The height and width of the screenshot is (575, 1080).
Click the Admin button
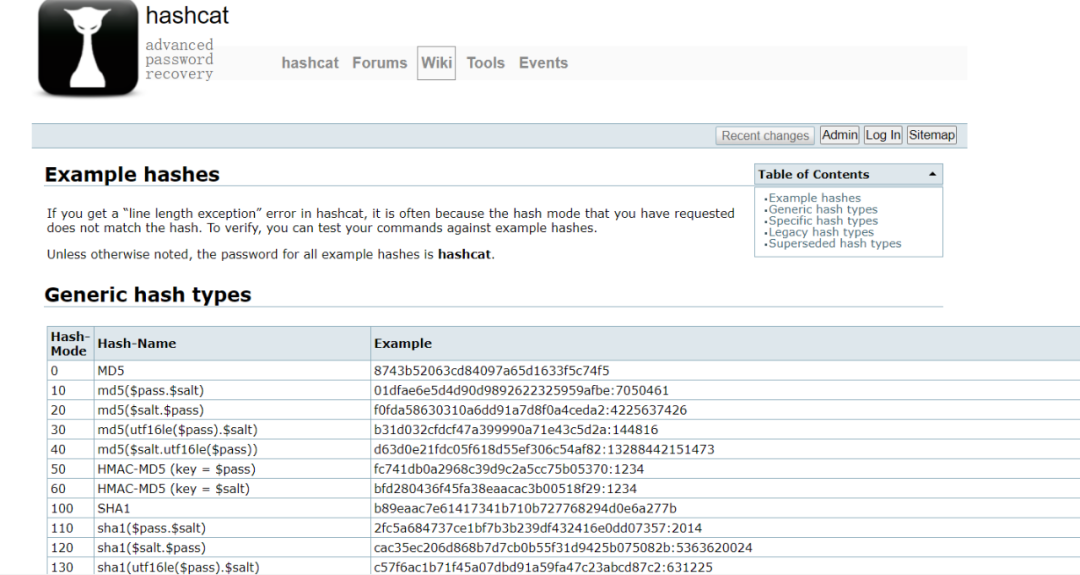pos(840,135)
